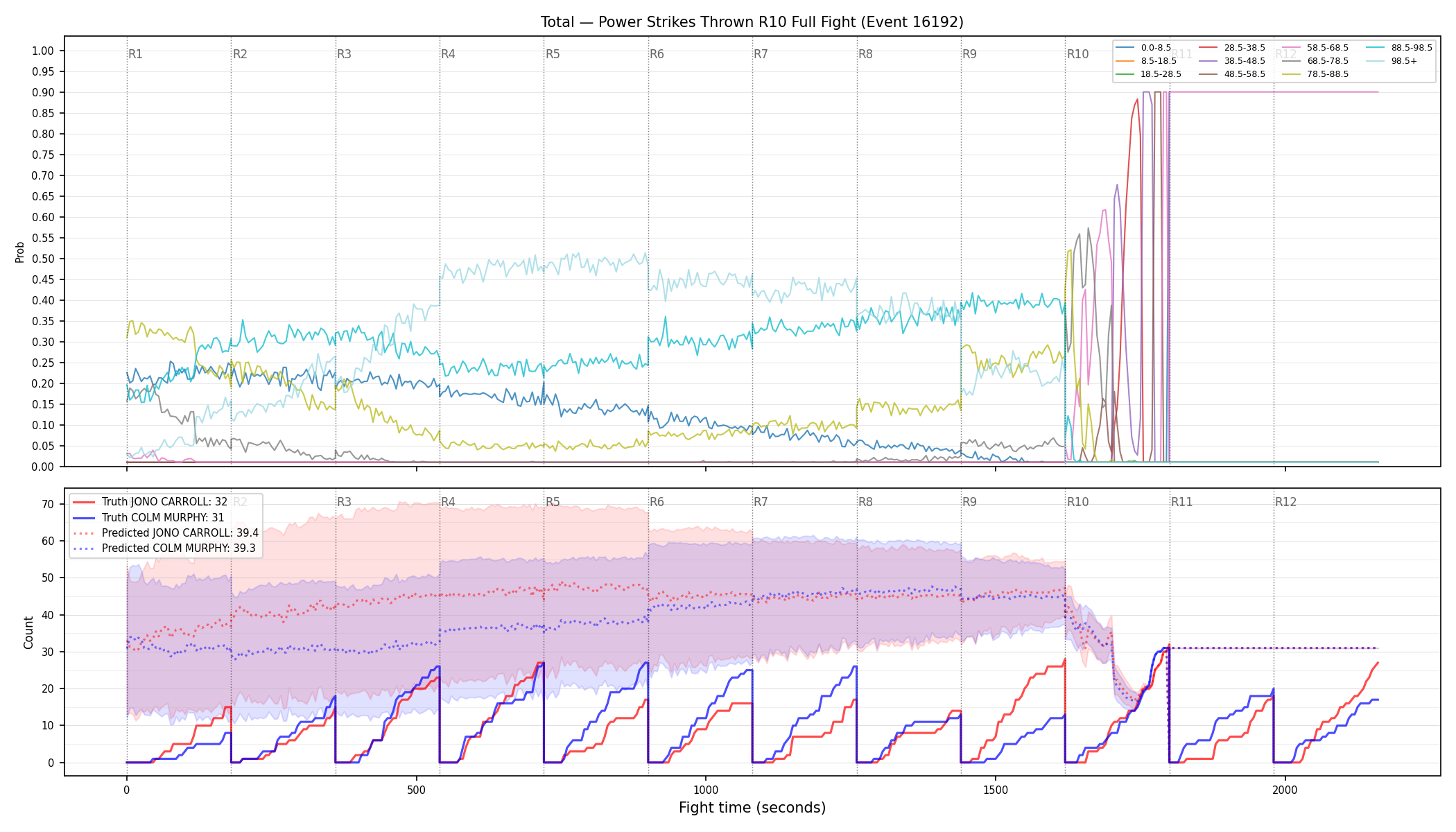Click the 0.90 tick on Prob axis
The height and width of the screenshot is (832, 1456).
(43, 92)
